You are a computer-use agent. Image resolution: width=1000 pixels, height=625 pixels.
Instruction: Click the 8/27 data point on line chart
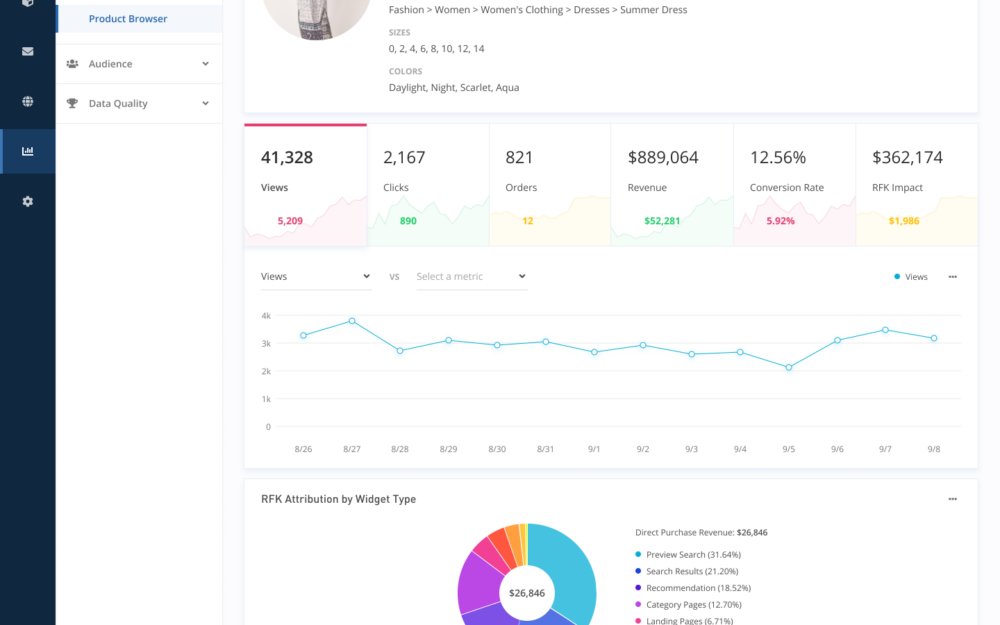click(x=352, y=321)
